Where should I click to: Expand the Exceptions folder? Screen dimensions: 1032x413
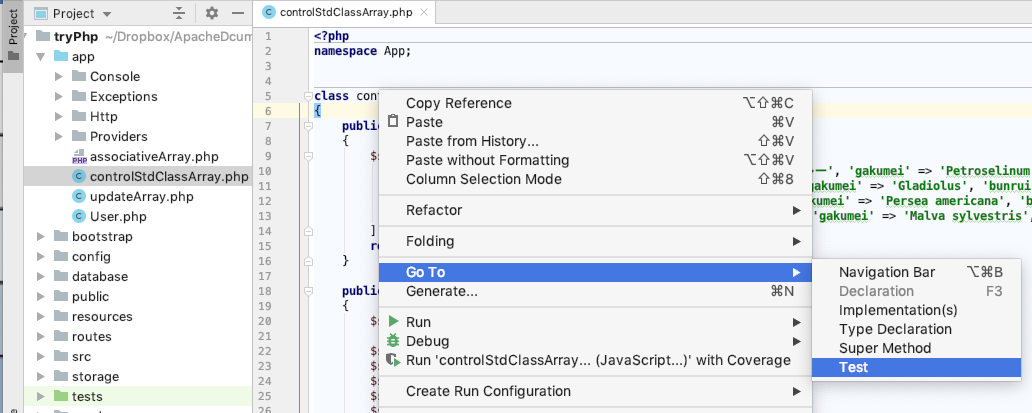59,97
